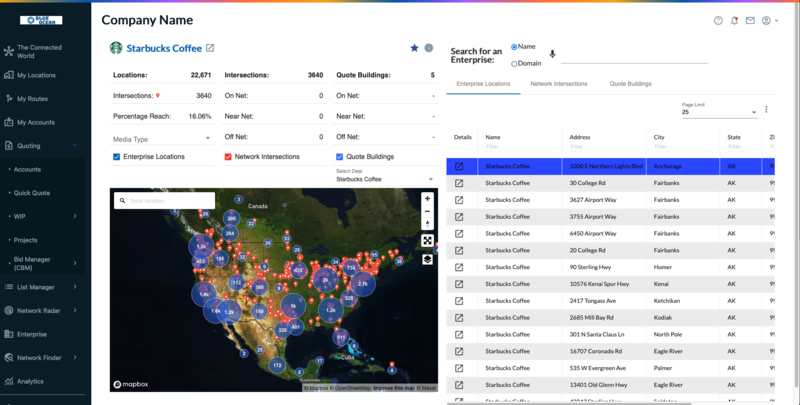Image resolution: width=800 pixels, height=405 pixels.
Task: Switch to Quote Buildings tab
Action: click(x=630, y=84)
